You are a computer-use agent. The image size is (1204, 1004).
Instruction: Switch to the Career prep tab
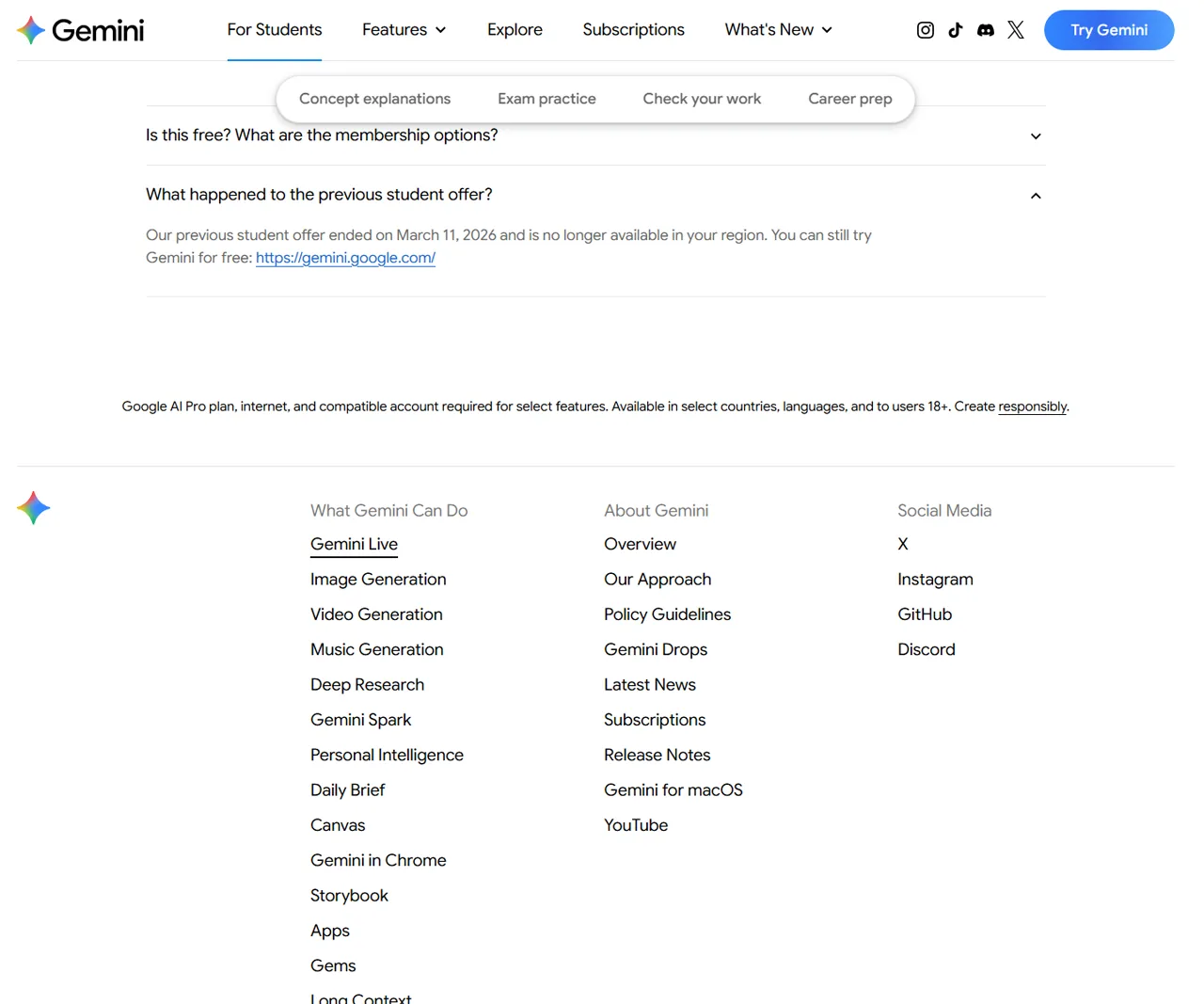[x=850, y=99]
